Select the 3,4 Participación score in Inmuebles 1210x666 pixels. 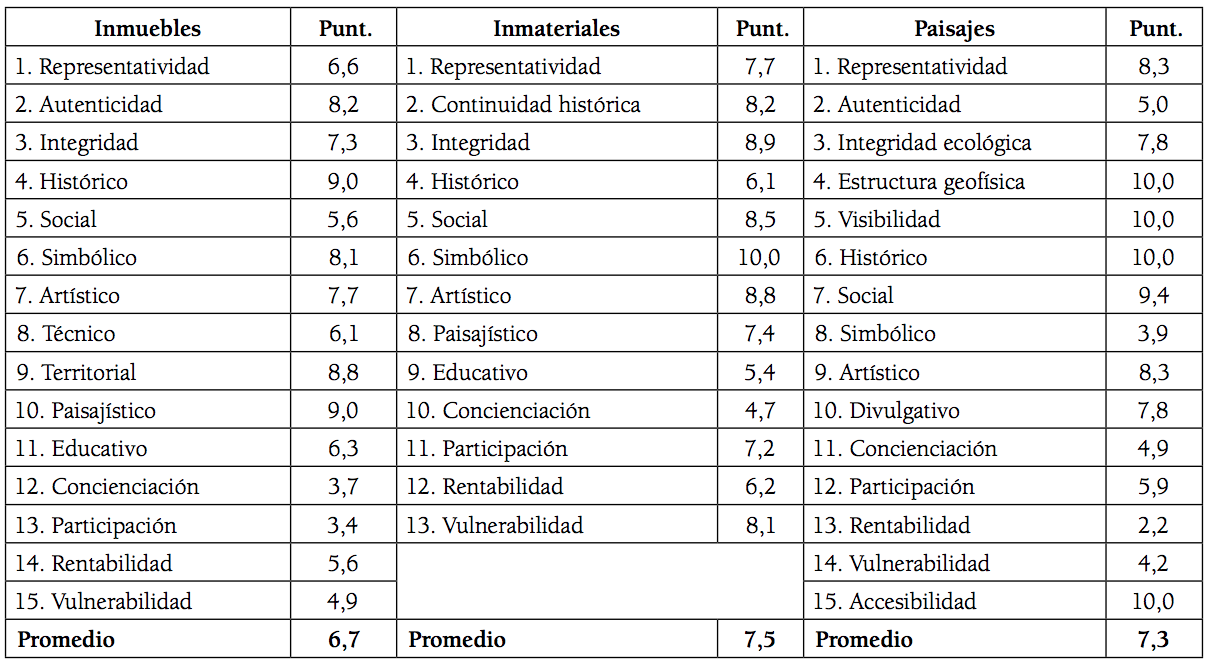[x=343, y=526]
